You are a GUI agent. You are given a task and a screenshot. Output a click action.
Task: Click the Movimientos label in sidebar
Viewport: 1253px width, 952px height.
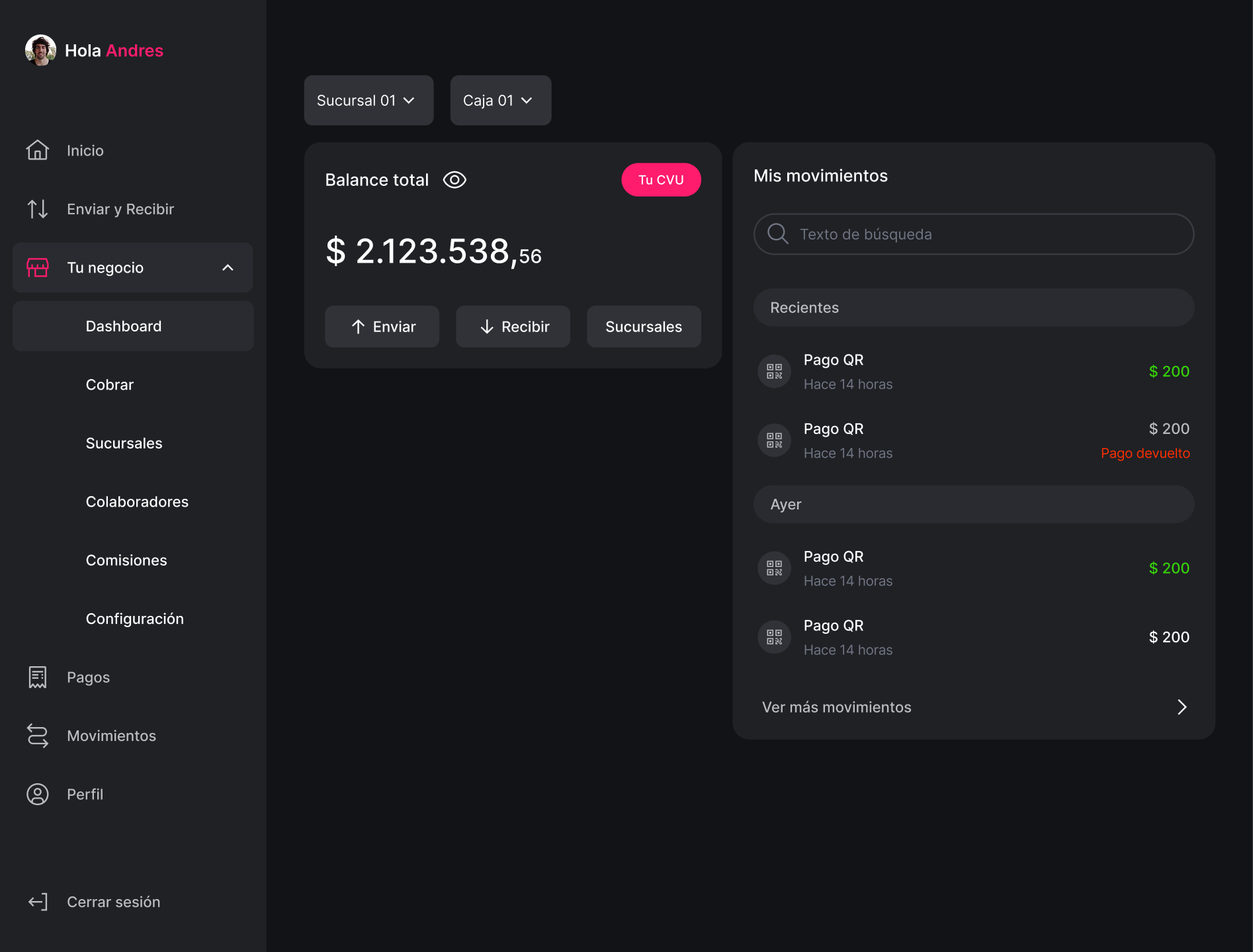click(112, 736)
